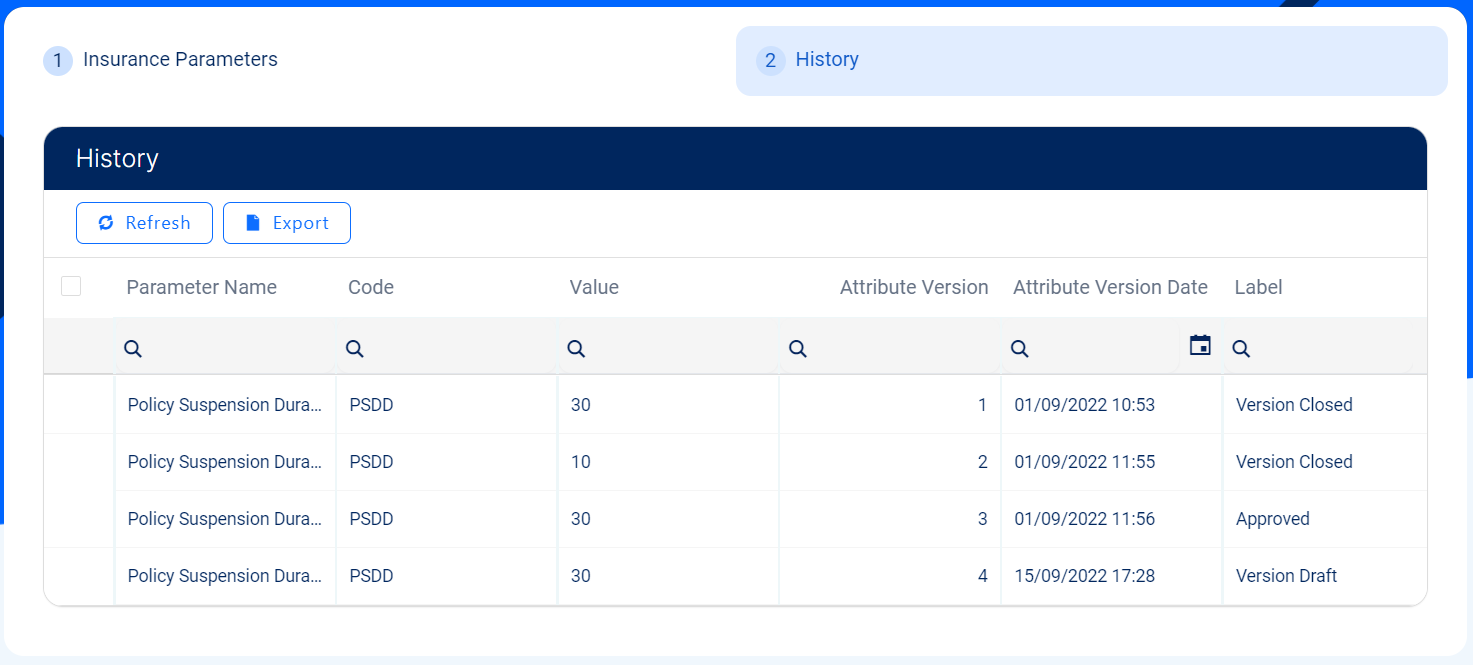Image resolution: width=1473 pixels, height=665 pixels.
Task: Click the Label filter input field
Action: tap(1330, 348)
